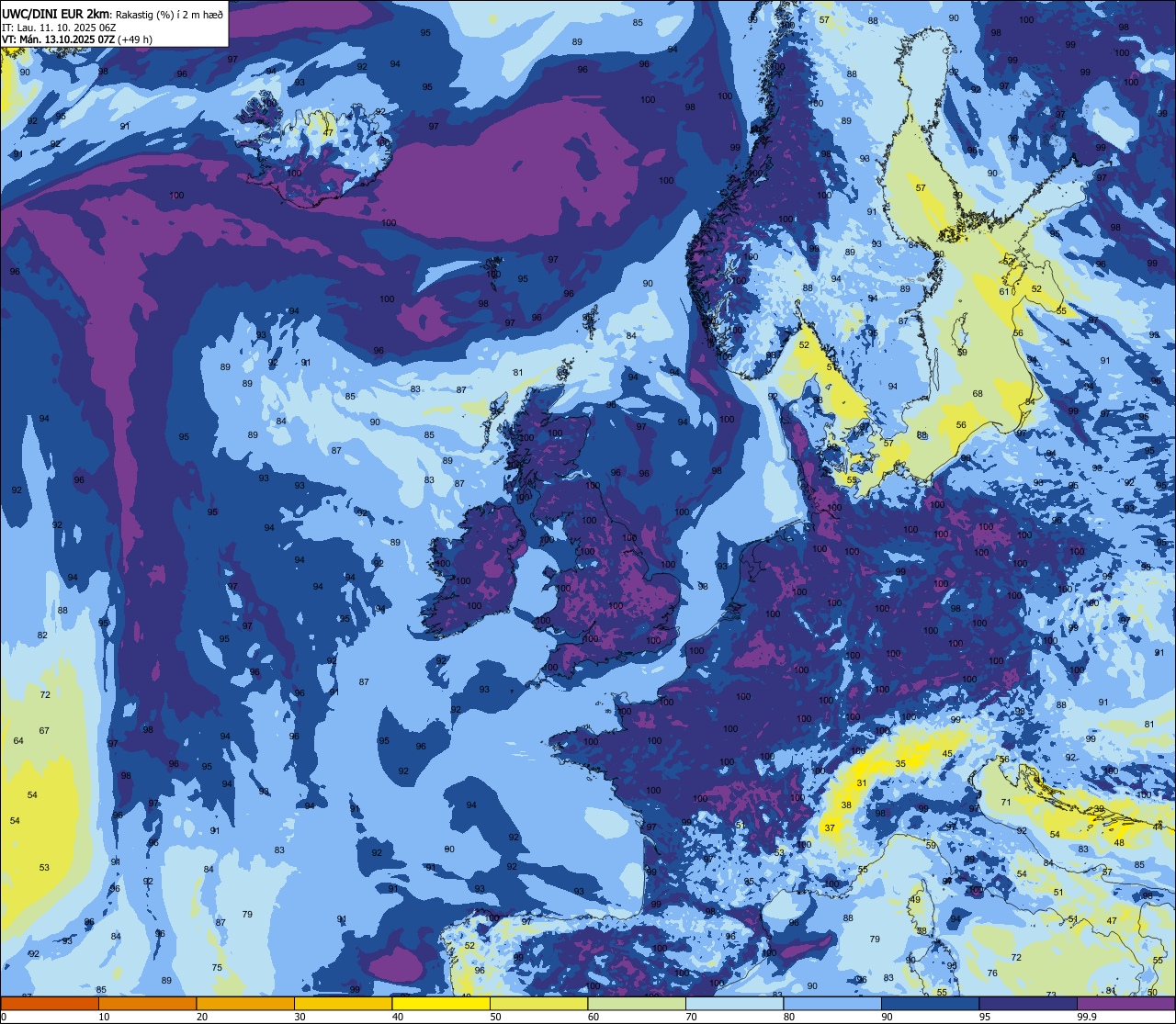Click legend tick label "10"

tap(104, 1017)
